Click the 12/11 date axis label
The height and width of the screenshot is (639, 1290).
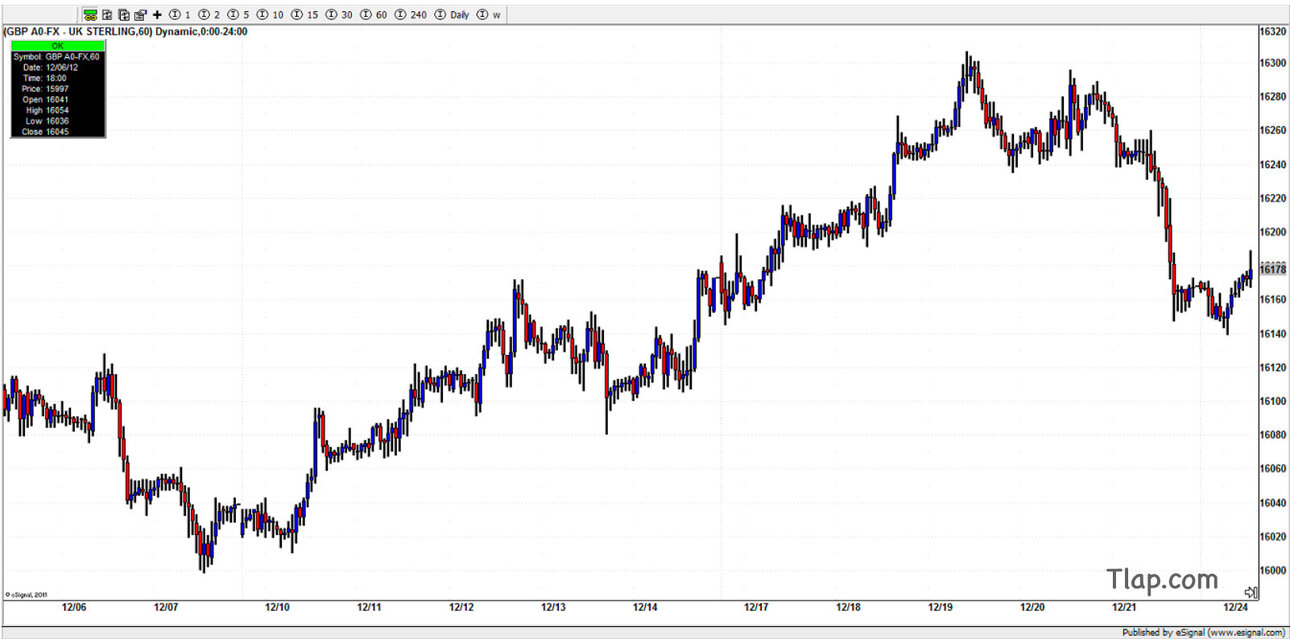[370, 608]
